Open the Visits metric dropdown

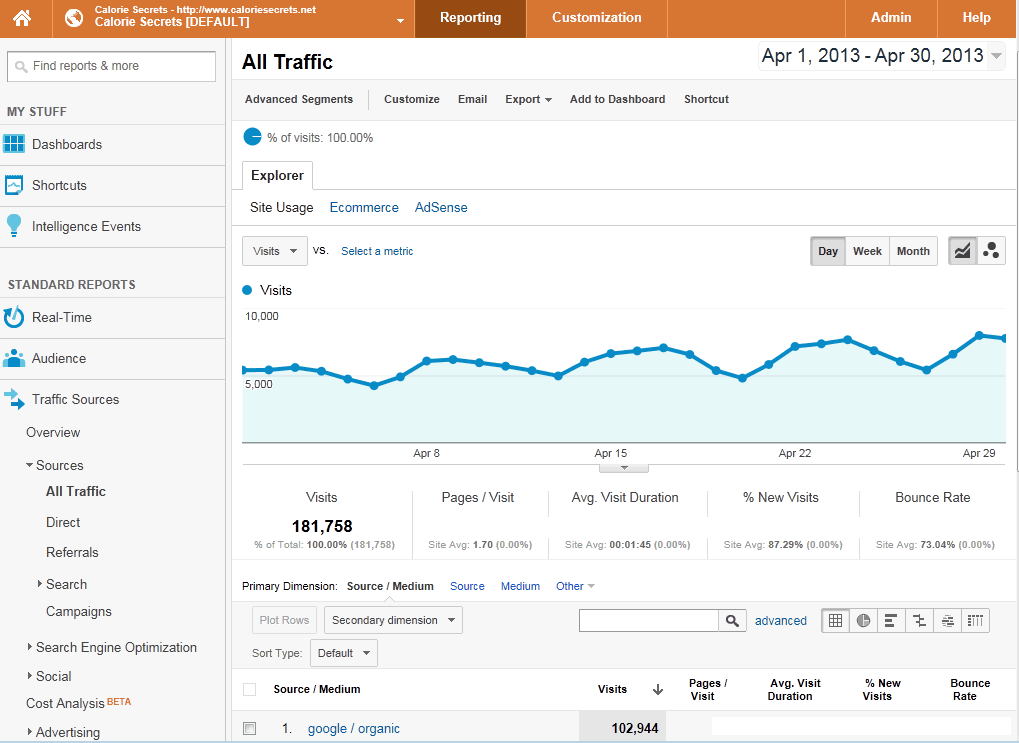pos(275,251)
